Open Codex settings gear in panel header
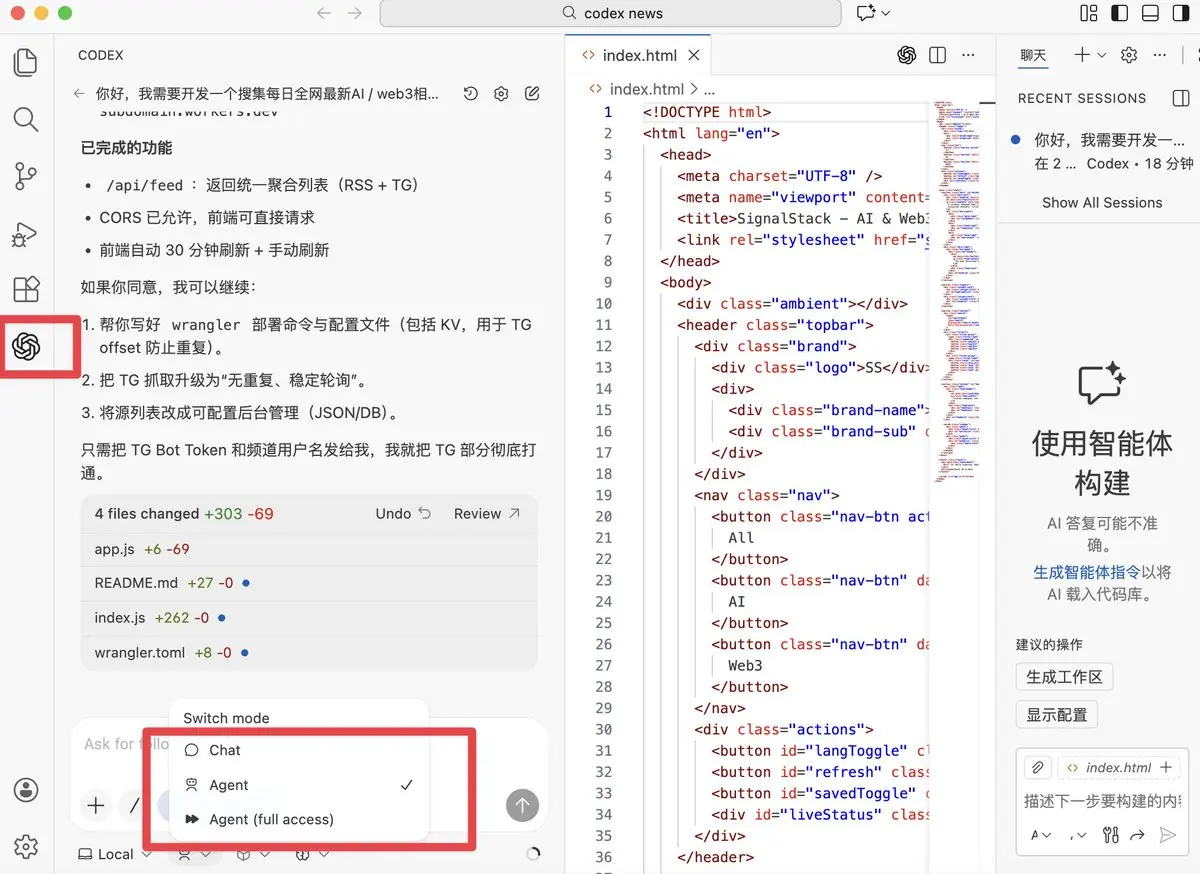Viewport: 1200px width, 874px height. pos(501,94)
